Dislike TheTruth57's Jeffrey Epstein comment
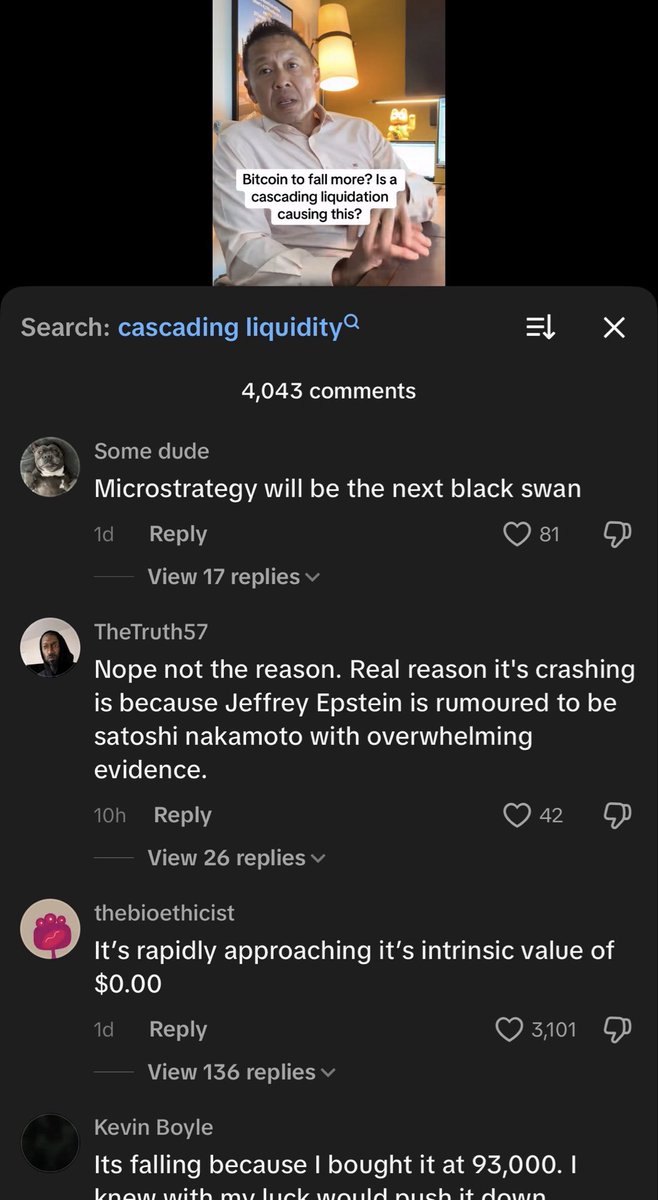The image size is (658, 1200). pos(618,816)
